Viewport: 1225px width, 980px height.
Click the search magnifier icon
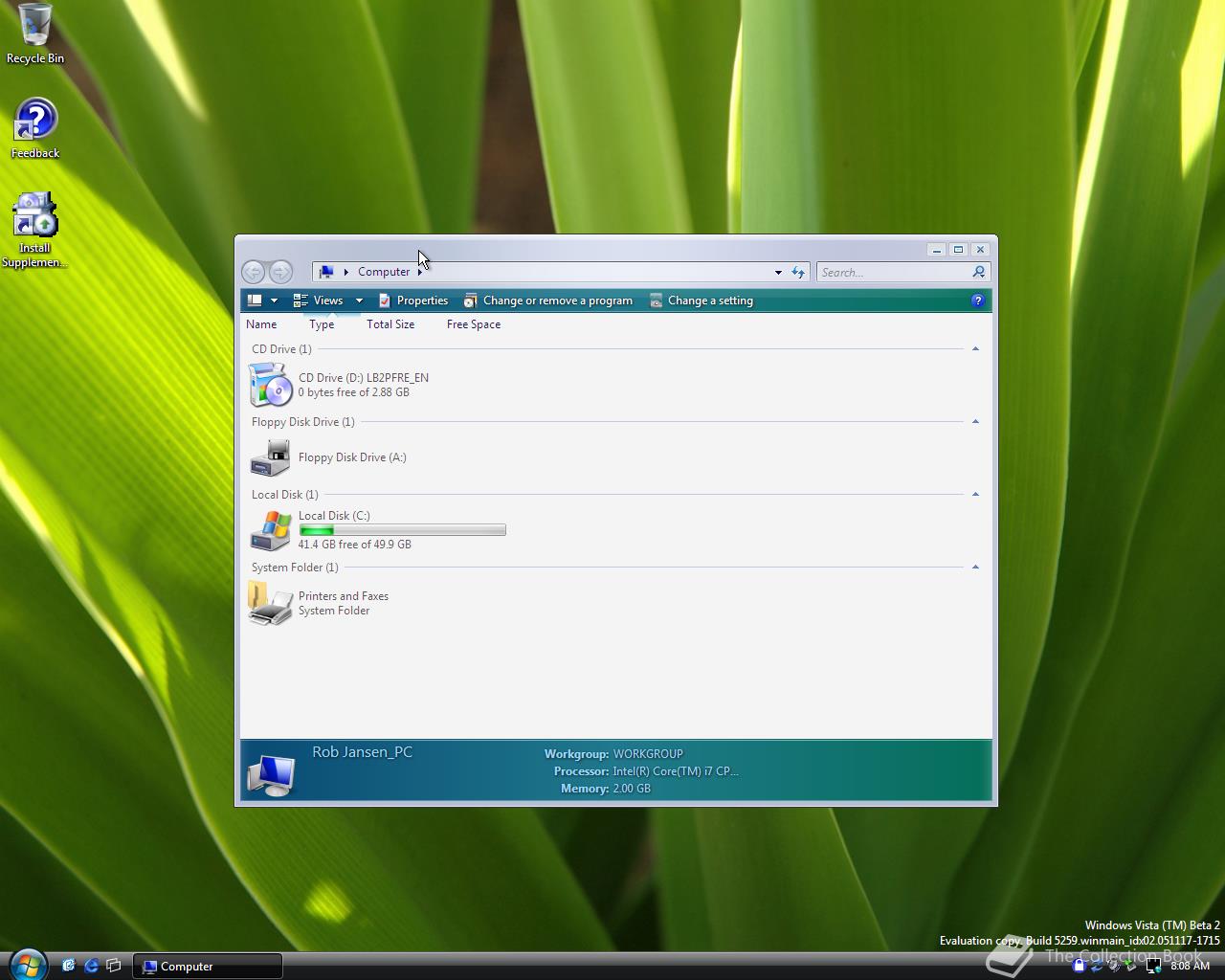pyautogui.click(x=978, y=272)
